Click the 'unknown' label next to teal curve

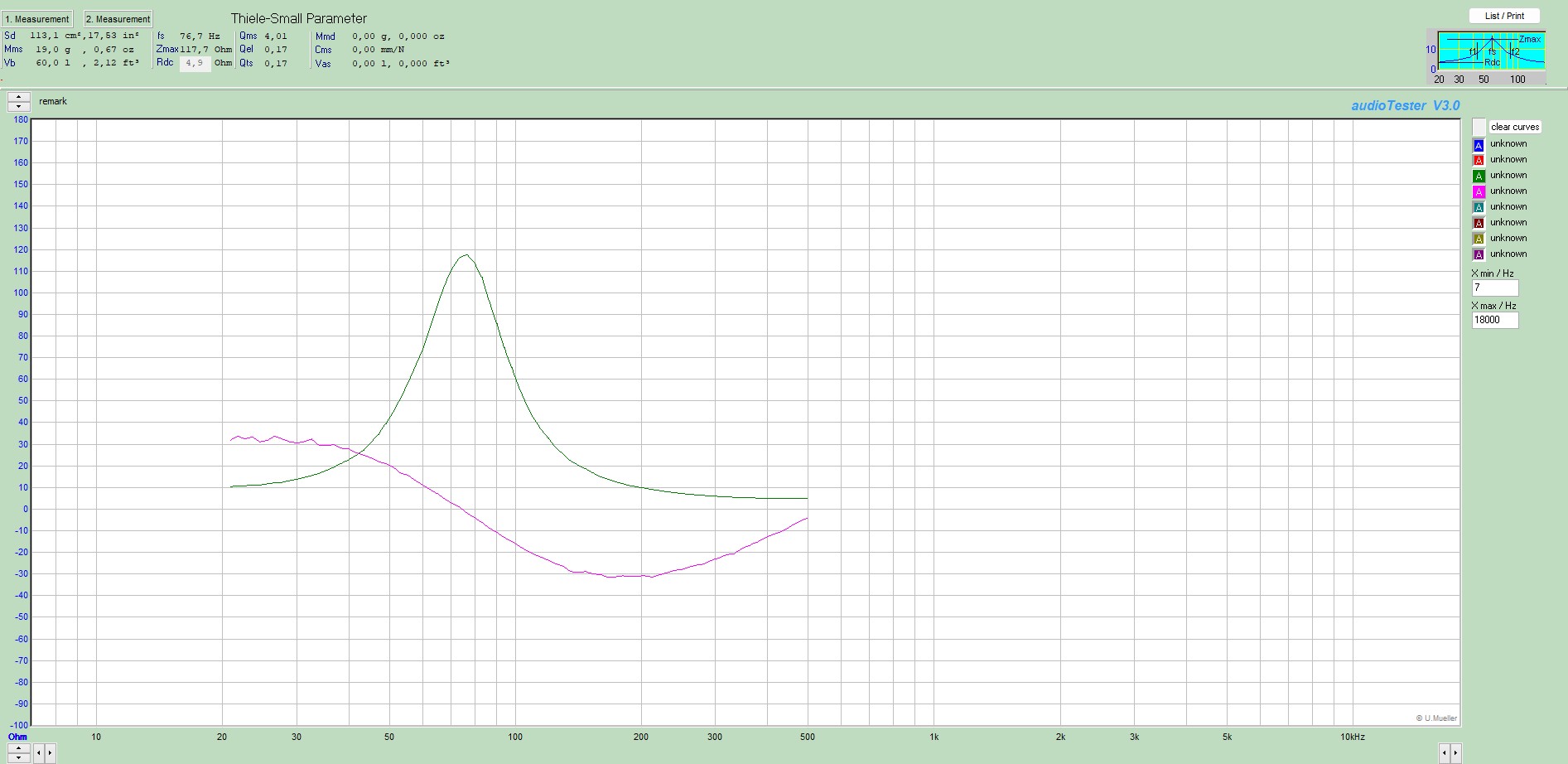pyautogui.click(x=1508, y=207)
